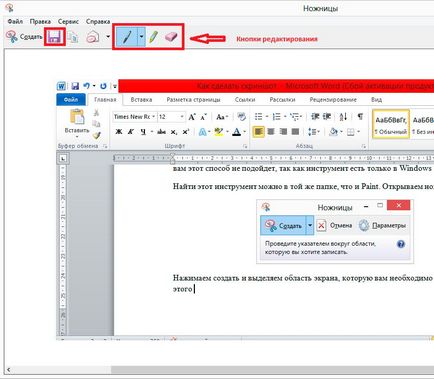This screenshot has width=434, height=379.
Task: Click Создать in the small Ножницы dialog
Action: (x=283, y=226)
